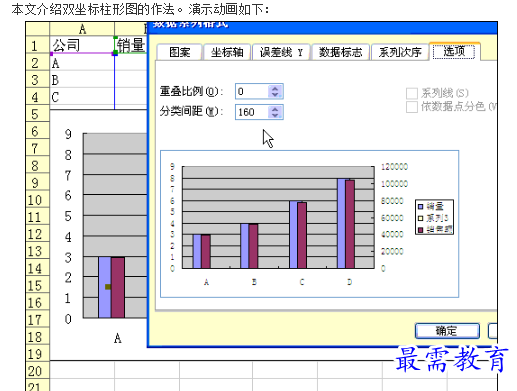This screenshot has height=391, width=517.
Task: Decrease 分类间距 with down spinner arrow
Action: 275,115
